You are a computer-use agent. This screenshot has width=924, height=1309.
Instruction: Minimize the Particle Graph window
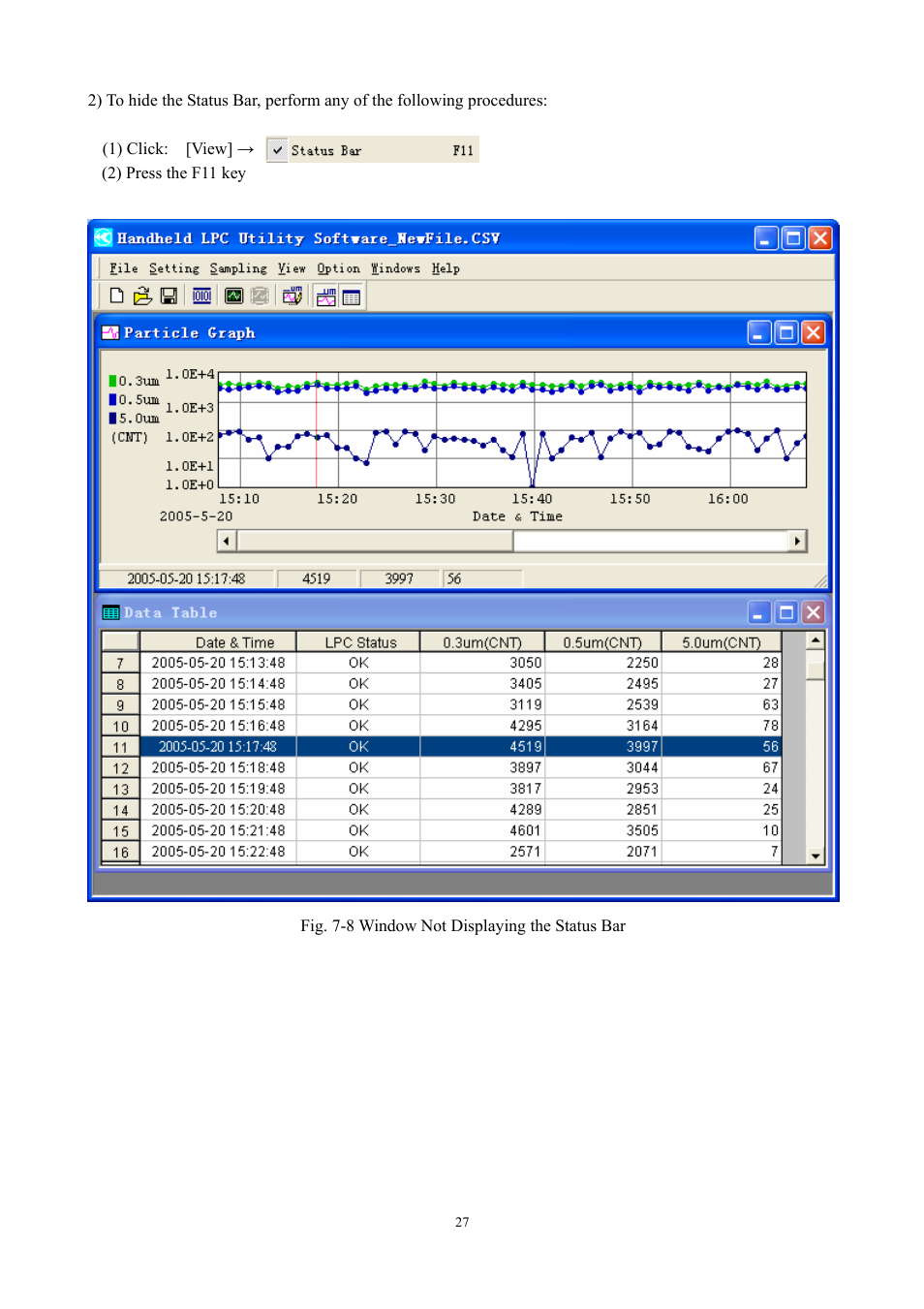click(759, 333)
